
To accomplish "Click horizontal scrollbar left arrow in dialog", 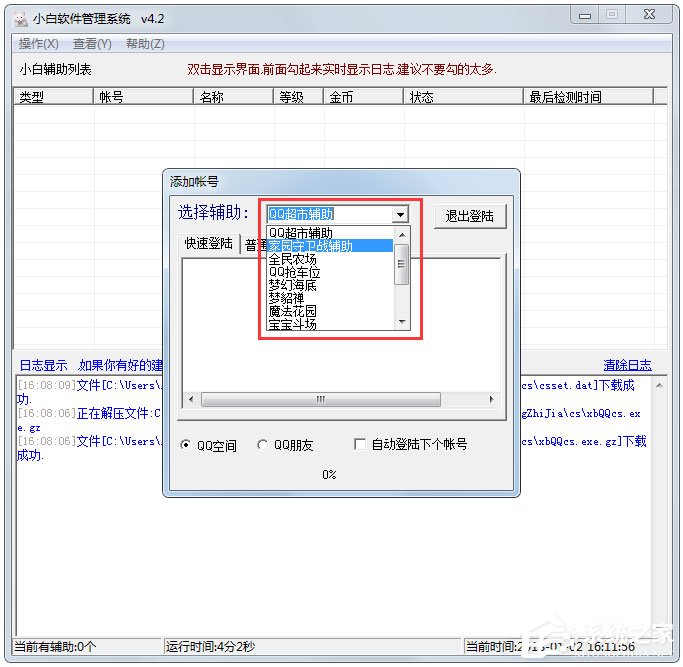I will click(x=191, y=399).
